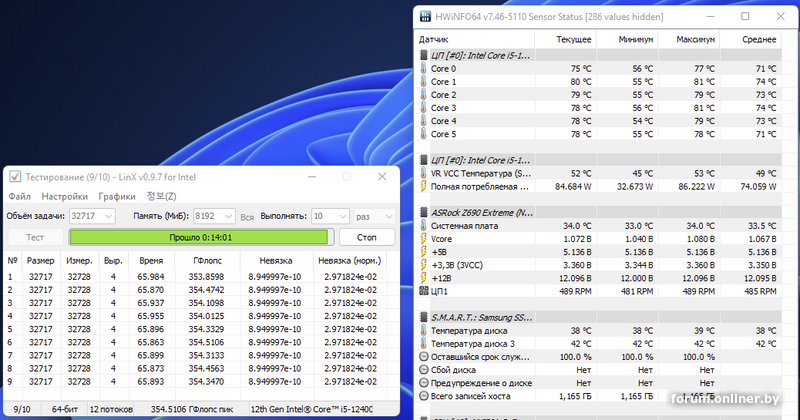800x420 pixels.
Task: Open the Файл menu in LinX
Action: 19,196
